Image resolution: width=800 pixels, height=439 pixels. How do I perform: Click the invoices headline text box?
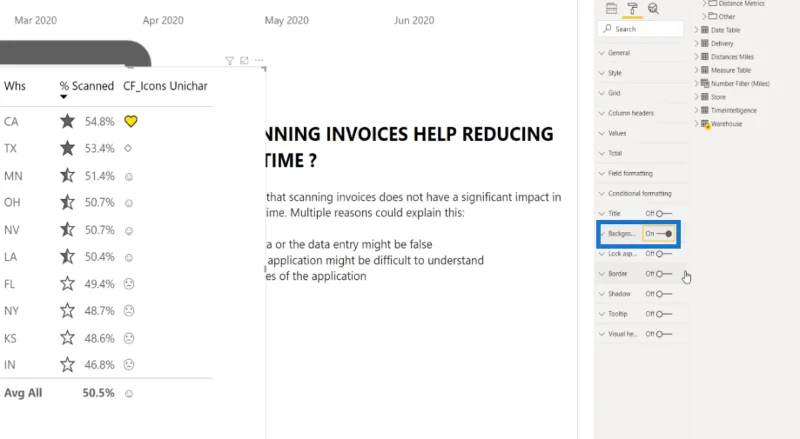pos(409,147)
